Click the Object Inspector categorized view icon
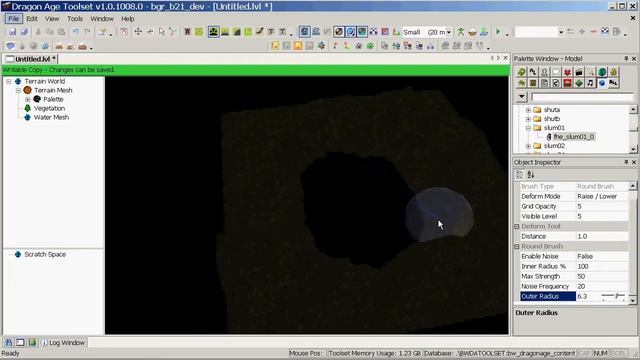This screenshot has height=360, width=640. [x=520, y=175]
